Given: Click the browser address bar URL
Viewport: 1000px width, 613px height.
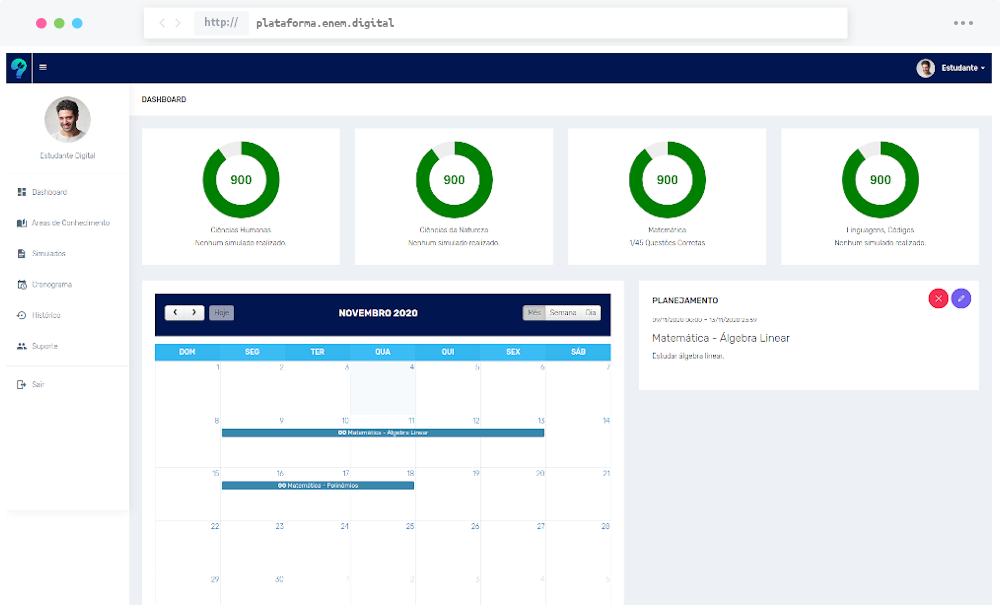Looking at the screenshot, I should [x=324, y=22].
